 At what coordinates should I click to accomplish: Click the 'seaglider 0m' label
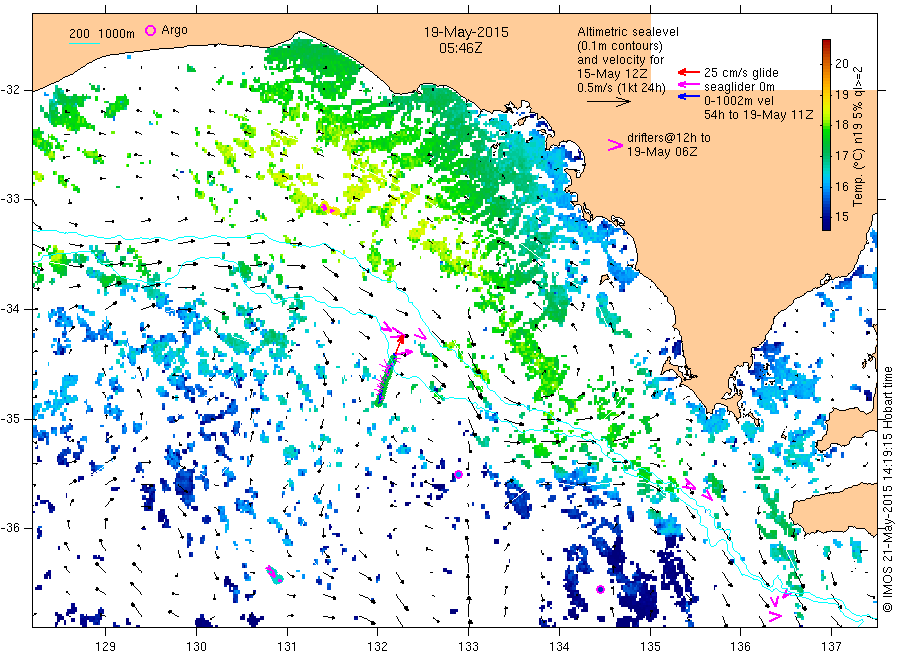coord(739,87)
